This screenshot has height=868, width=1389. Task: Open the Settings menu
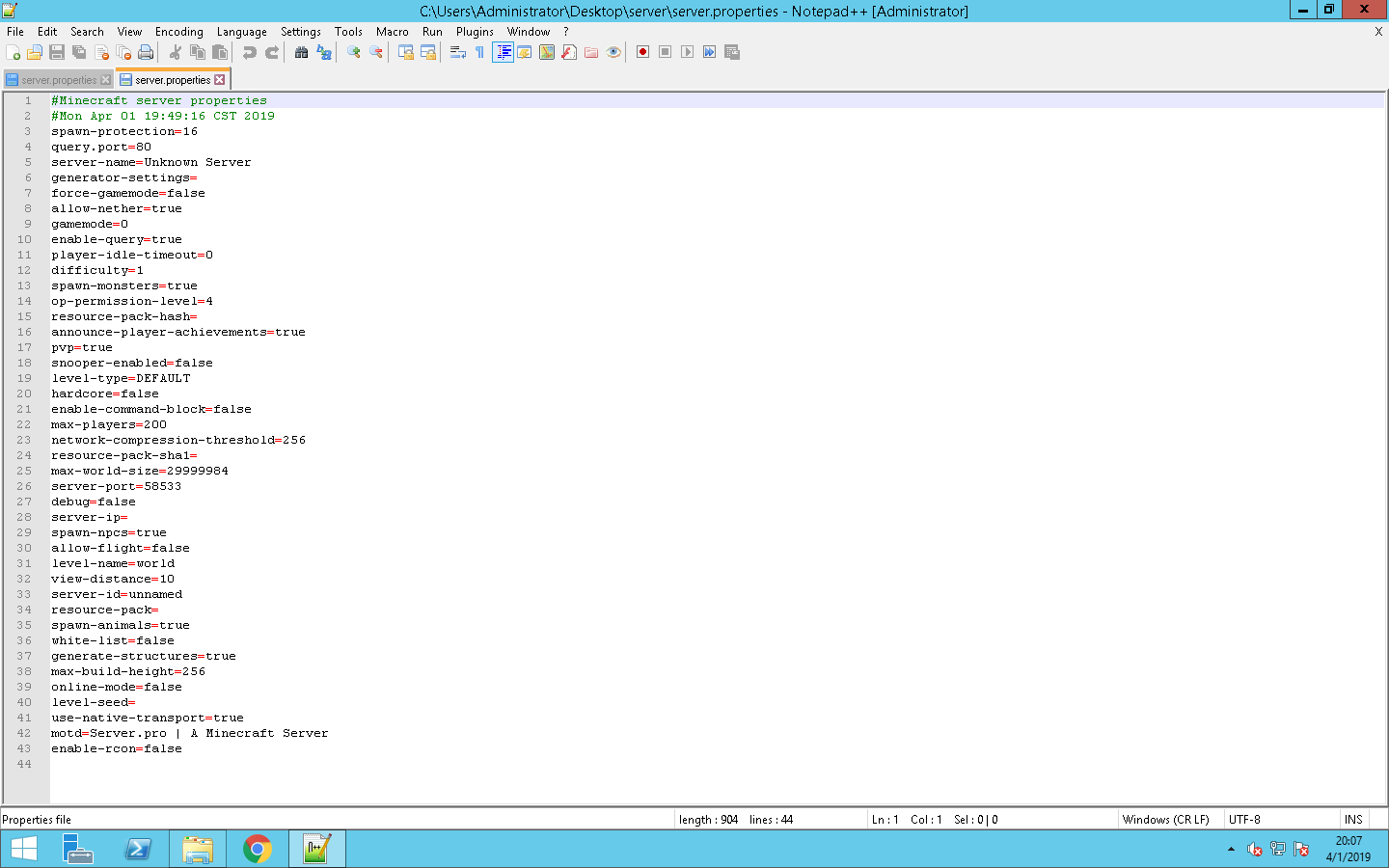[x=301, y=32]
